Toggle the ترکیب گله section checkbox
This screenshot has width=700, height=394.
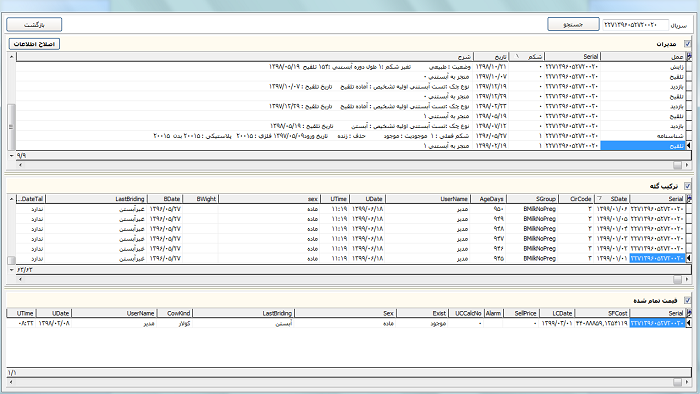[688, 186]
